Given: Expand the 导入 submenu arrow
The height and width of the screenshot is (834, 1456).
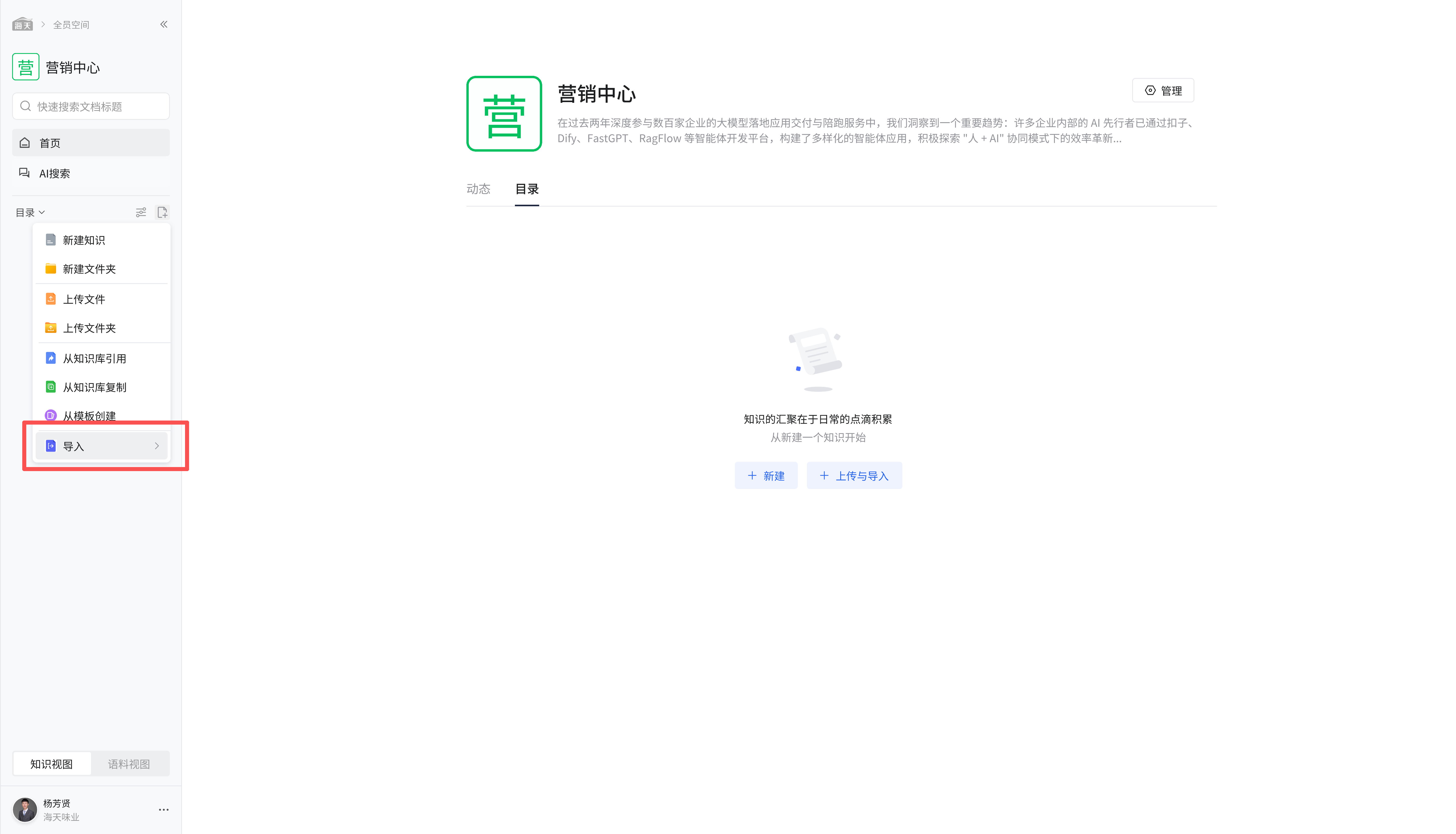Looking at the screenshot, I should 156,446.
